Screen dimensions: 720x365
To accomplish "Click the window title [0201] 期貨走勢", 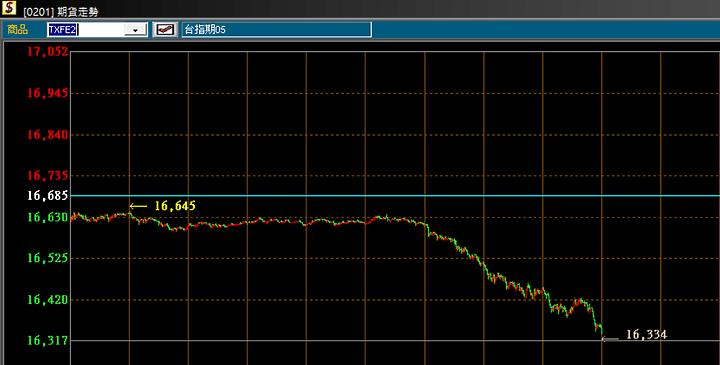I will tap(60, 12).
